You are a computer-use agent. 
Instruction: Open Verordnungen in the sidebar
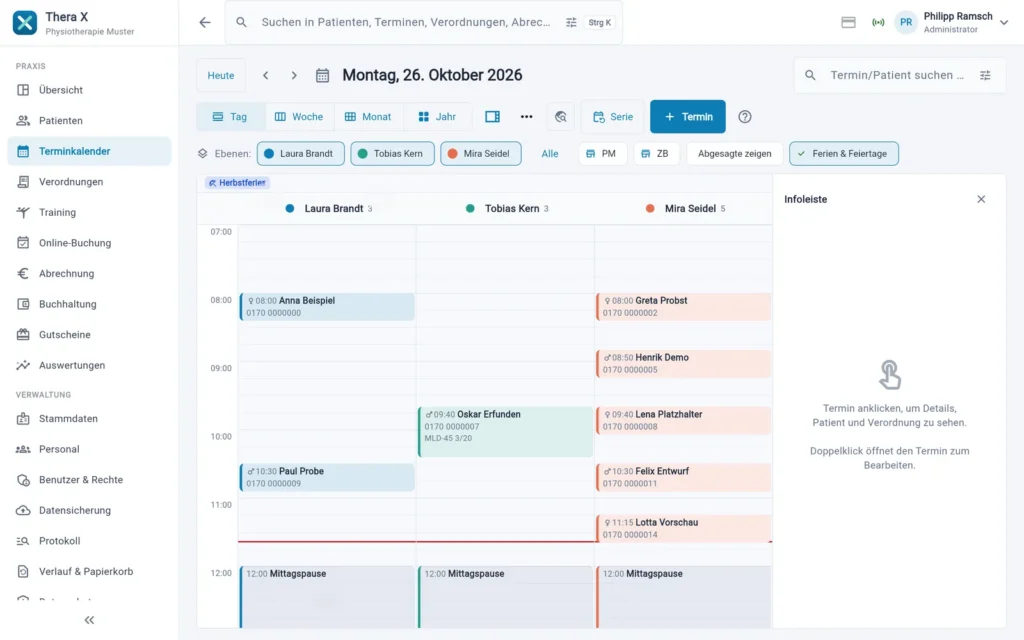pyautogui.click(x=89, y=182)
